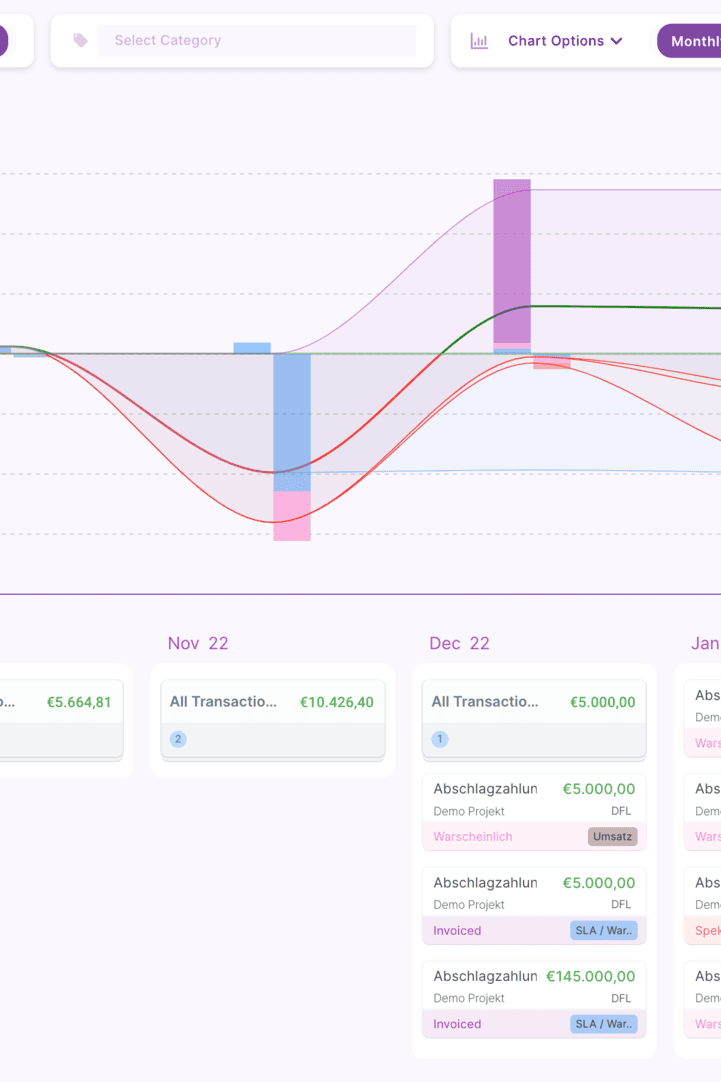Click the tall purple December chart bar

(512, 260)
